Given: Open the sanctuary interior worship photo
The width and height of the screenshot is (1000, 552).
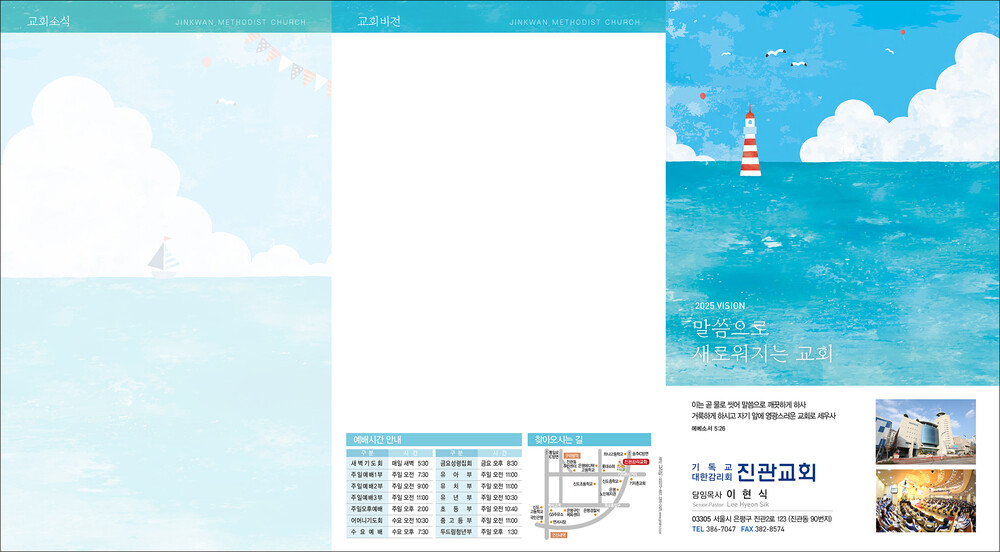Looking at the screenshot, I should (x=925, y=500).
